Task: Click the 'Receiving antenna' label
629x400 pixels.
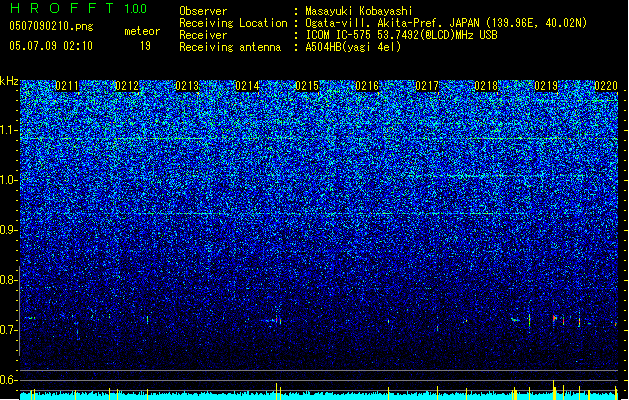Action: (230, 47)
